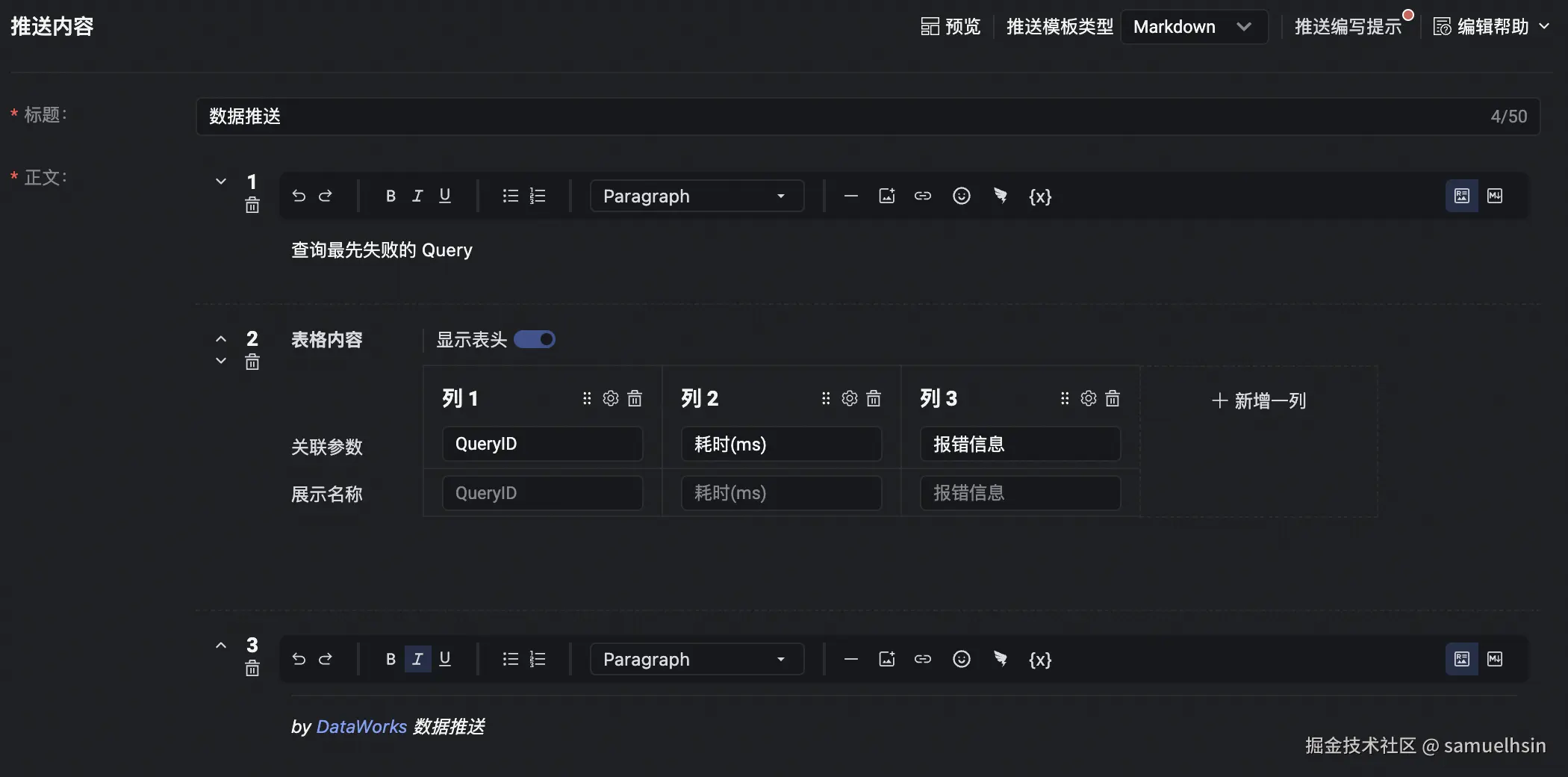Click 展示名称 field in 列 2
Image resolution: width=1568 pixels, height=777 pixels.
click(781, 493)
